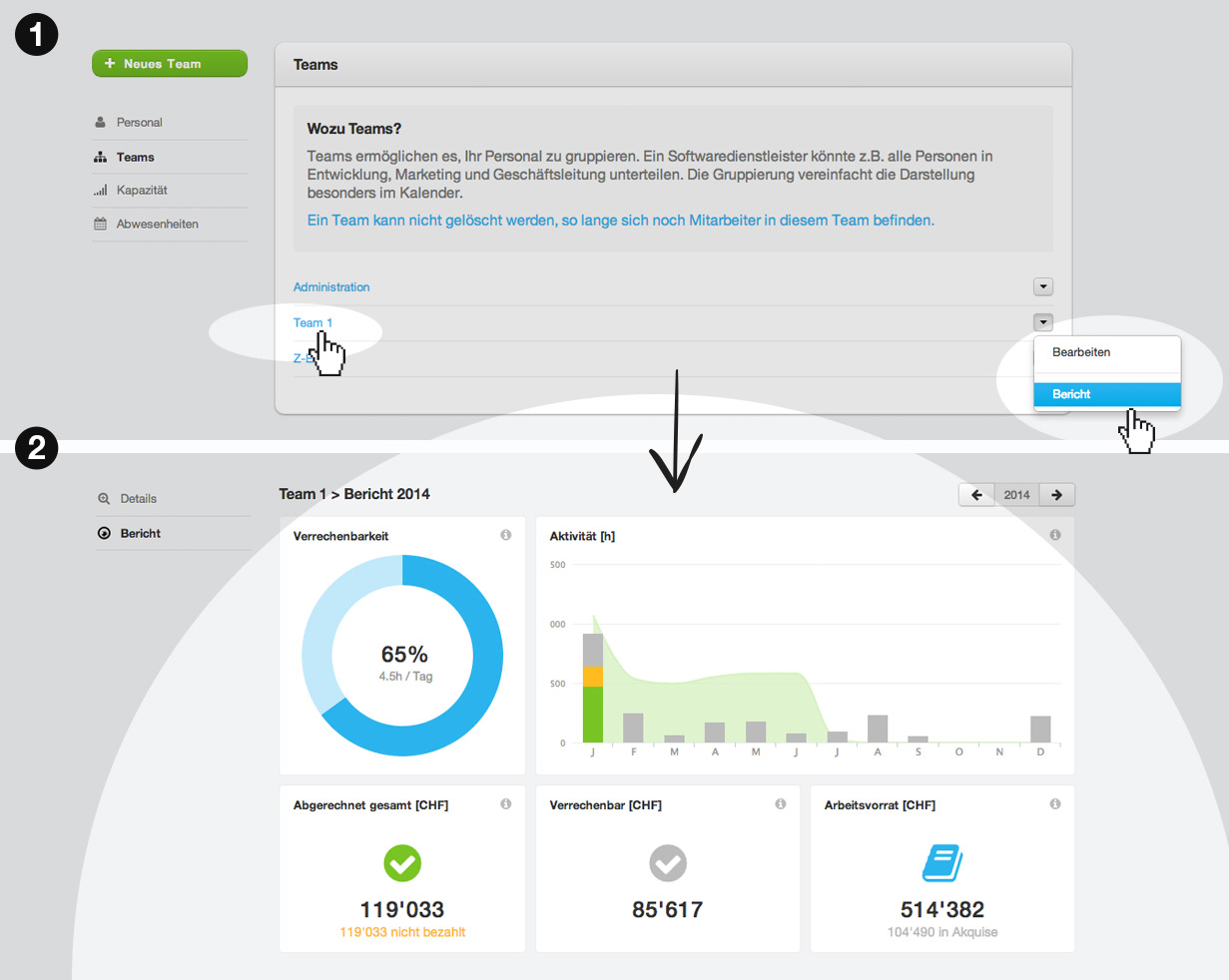
Task: Click the Team 1 > Bericht 2014 breadcrumb
Action: coord(354,494)
